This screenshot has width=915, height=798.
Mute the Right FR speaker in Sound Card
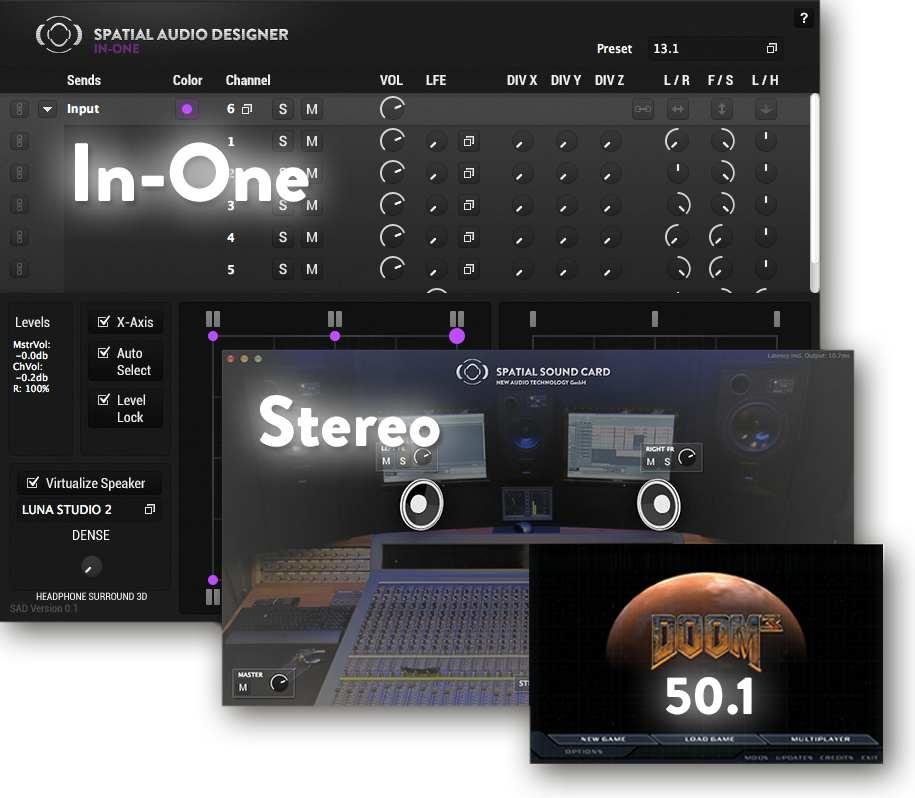tap(651, 462)
